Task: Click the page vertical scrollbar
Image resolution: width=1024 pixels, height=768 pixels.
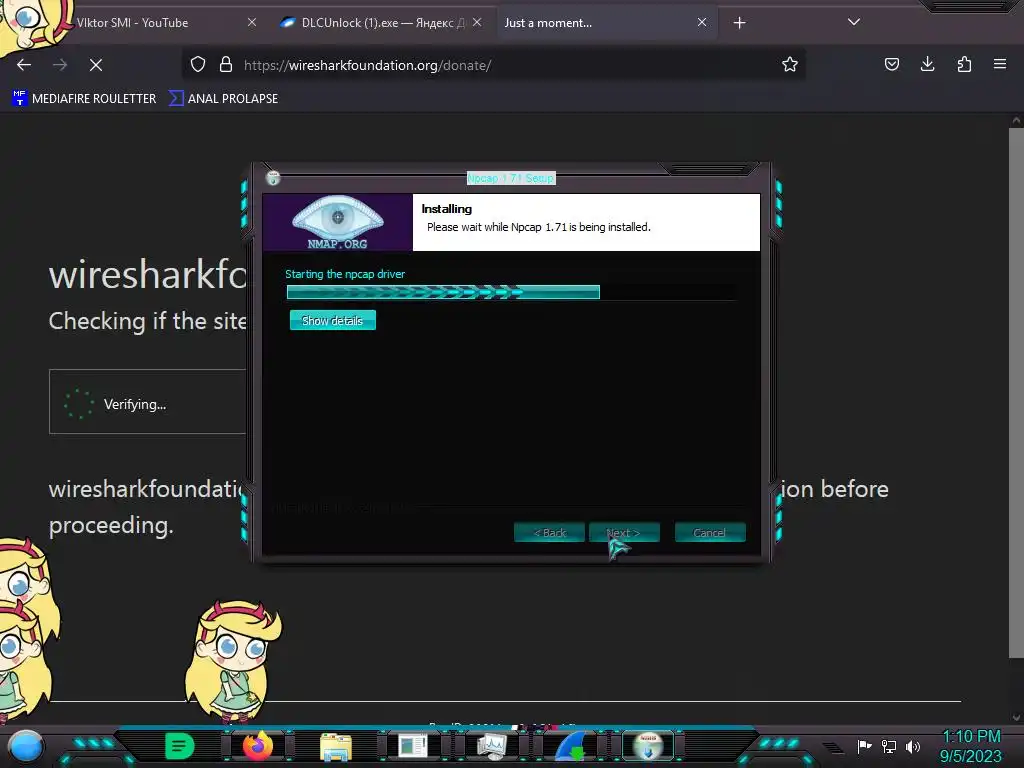Action: [1016, 392]
